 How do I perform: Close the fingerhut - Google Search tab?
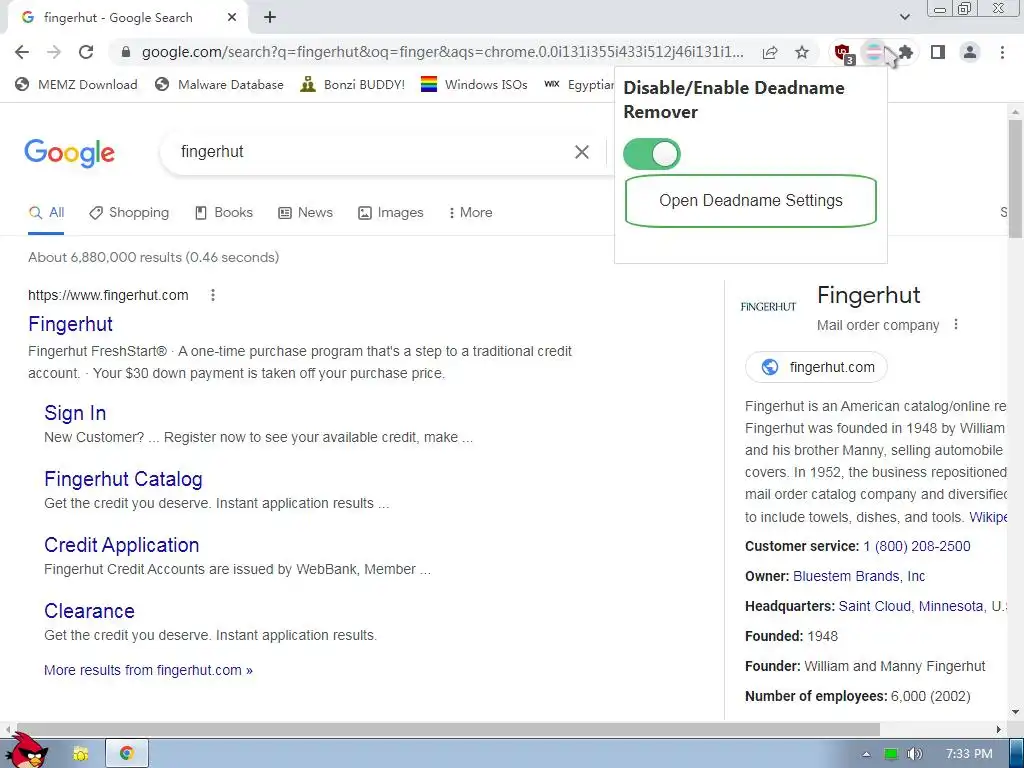[x=232, y=18]
